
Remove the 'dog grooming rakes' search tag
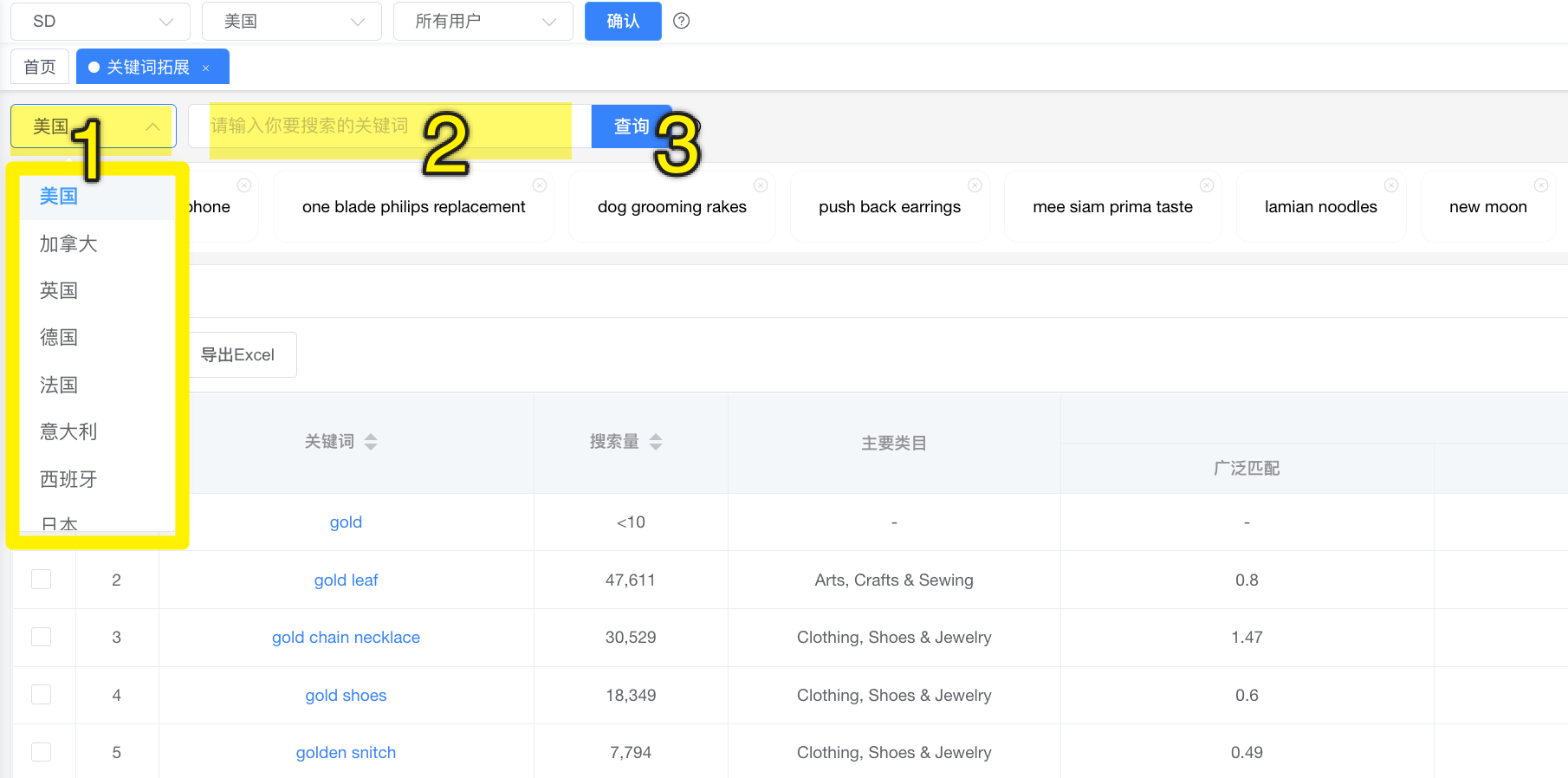click(761, 185)
